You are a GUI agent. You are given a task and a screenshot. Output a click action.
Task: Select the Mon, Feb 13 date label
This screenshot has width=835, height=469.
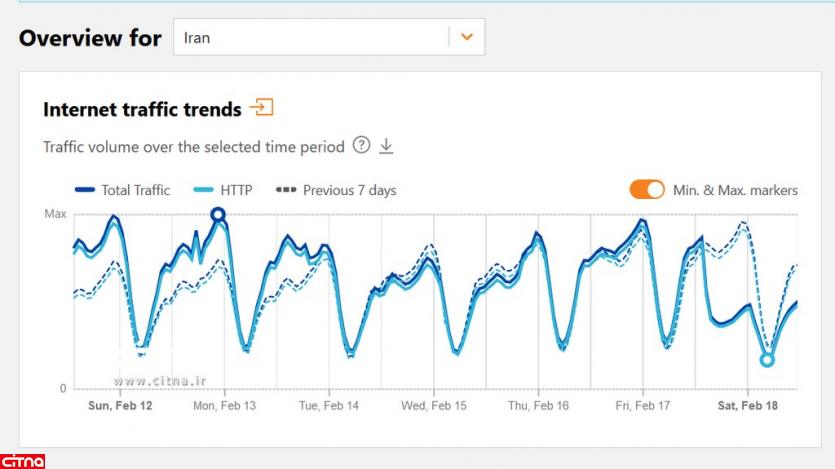[225, 406]
